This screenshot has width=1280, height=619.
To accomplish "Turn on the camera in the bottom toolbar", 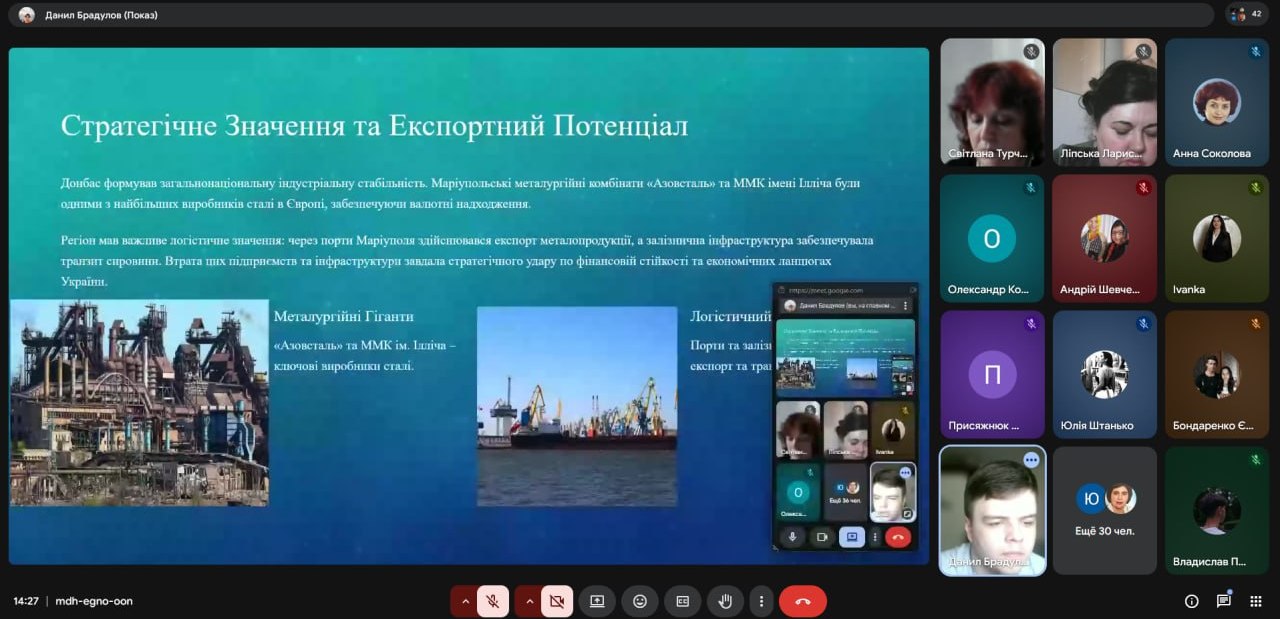I will coord(557,601).
